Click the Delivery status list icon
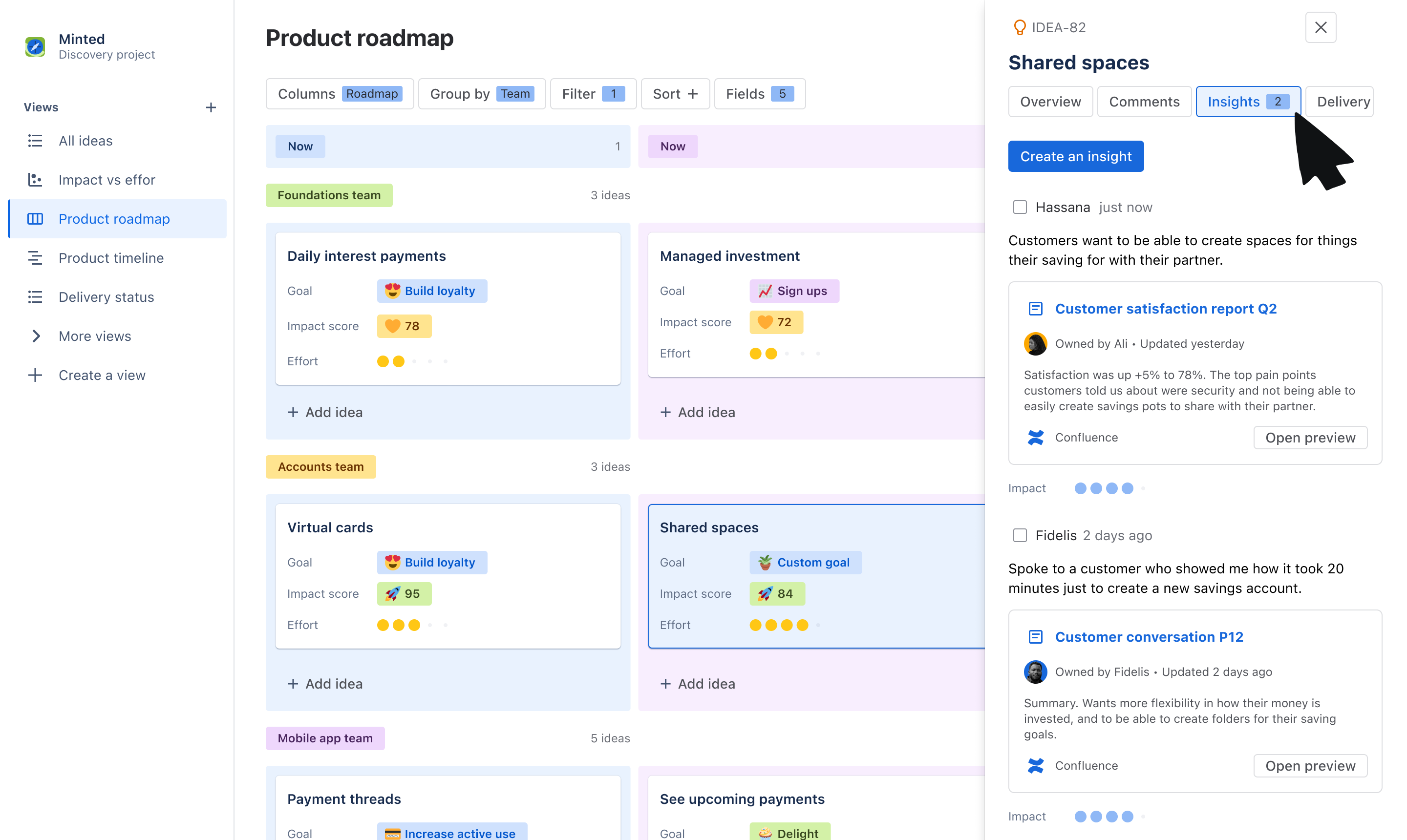The height and width of the screenshot is (840, 1407). pyautogui.click(x=36, y=296)
